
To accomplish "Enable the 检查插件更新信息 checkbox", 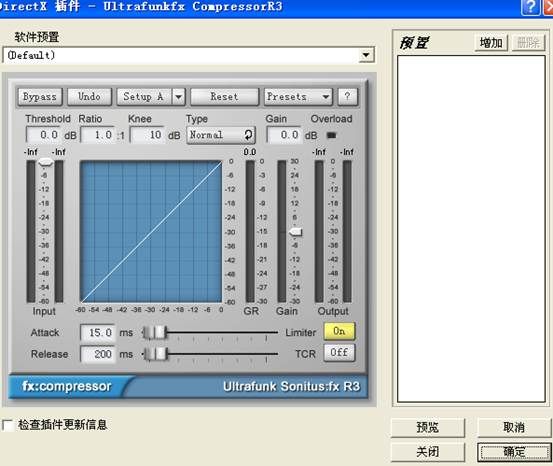I will (x=7, y=425).
